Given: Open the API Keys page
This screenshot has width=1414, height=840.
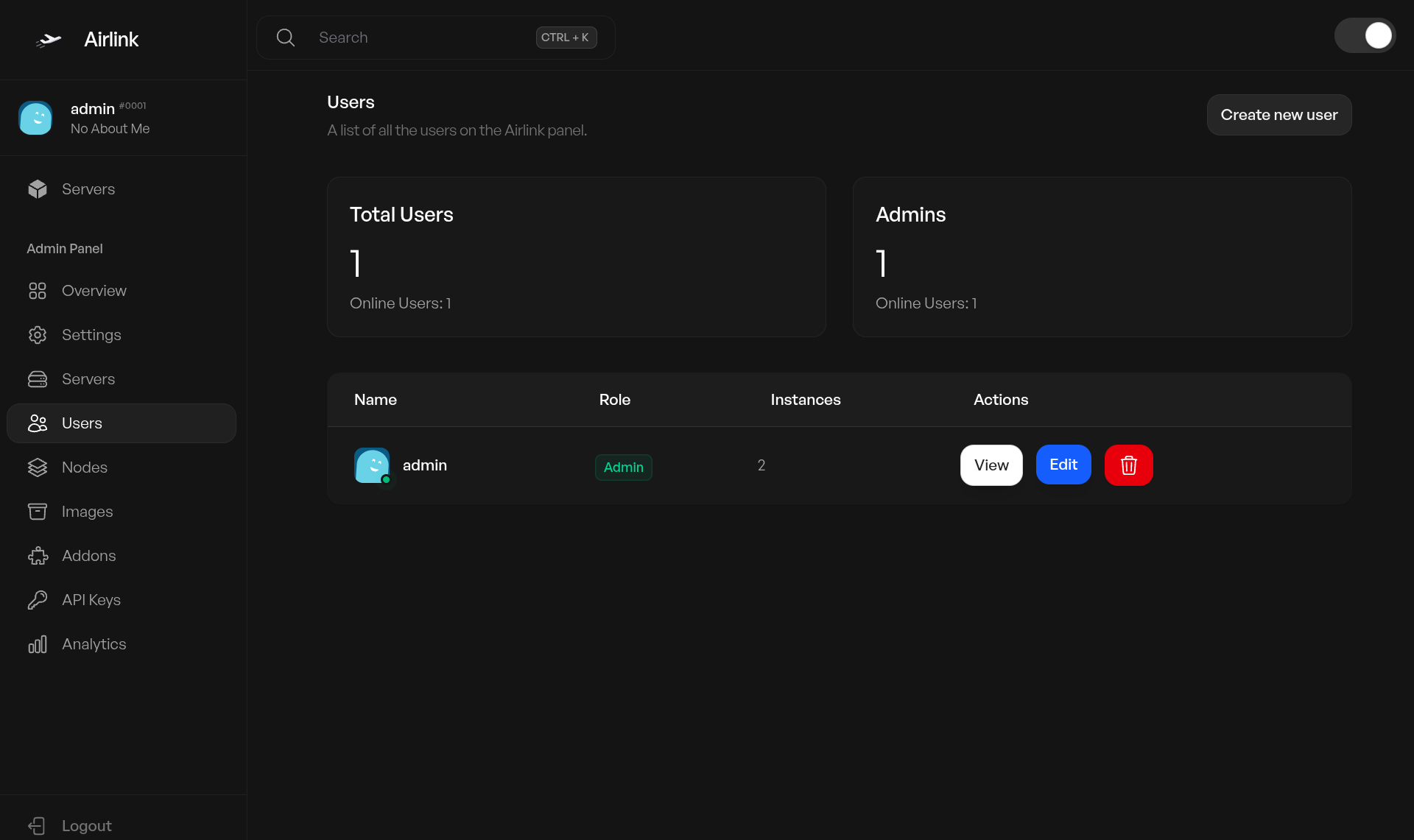Looking at the screenshot, I should pos(122,600).
